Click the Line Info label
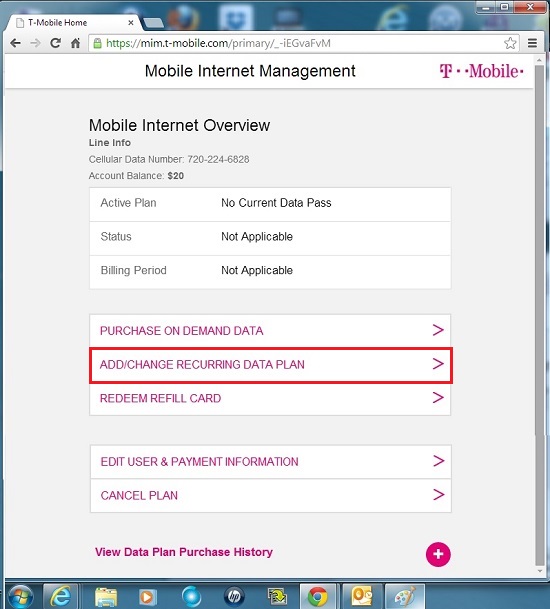The height and width of the screenshot is (609, 550). (x=110, y=143)
